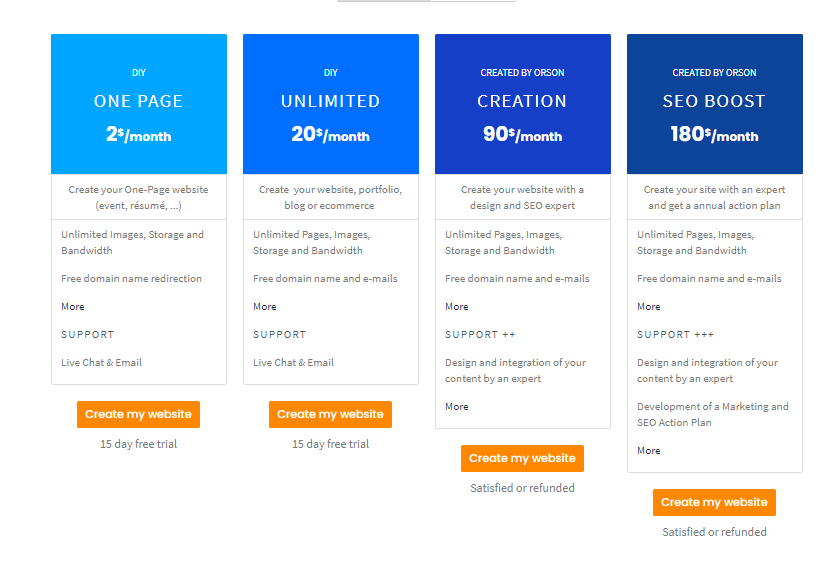
Task: Select the SEO Boost 180$/month plan header
Action: point(714,104)
